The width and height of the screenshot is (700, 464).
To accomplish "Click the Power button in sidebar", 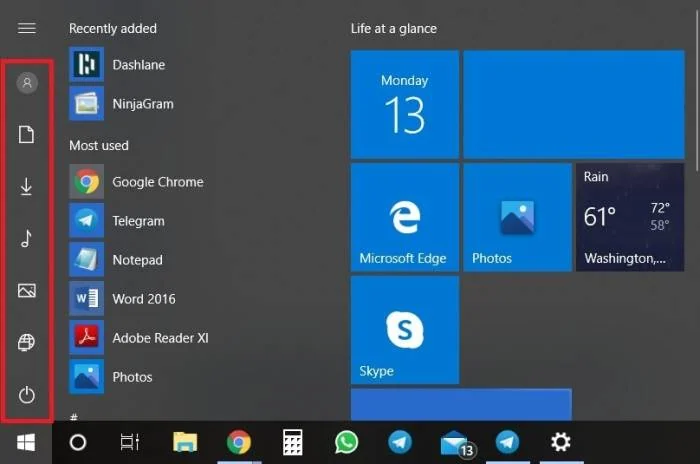I will [27, 395].
